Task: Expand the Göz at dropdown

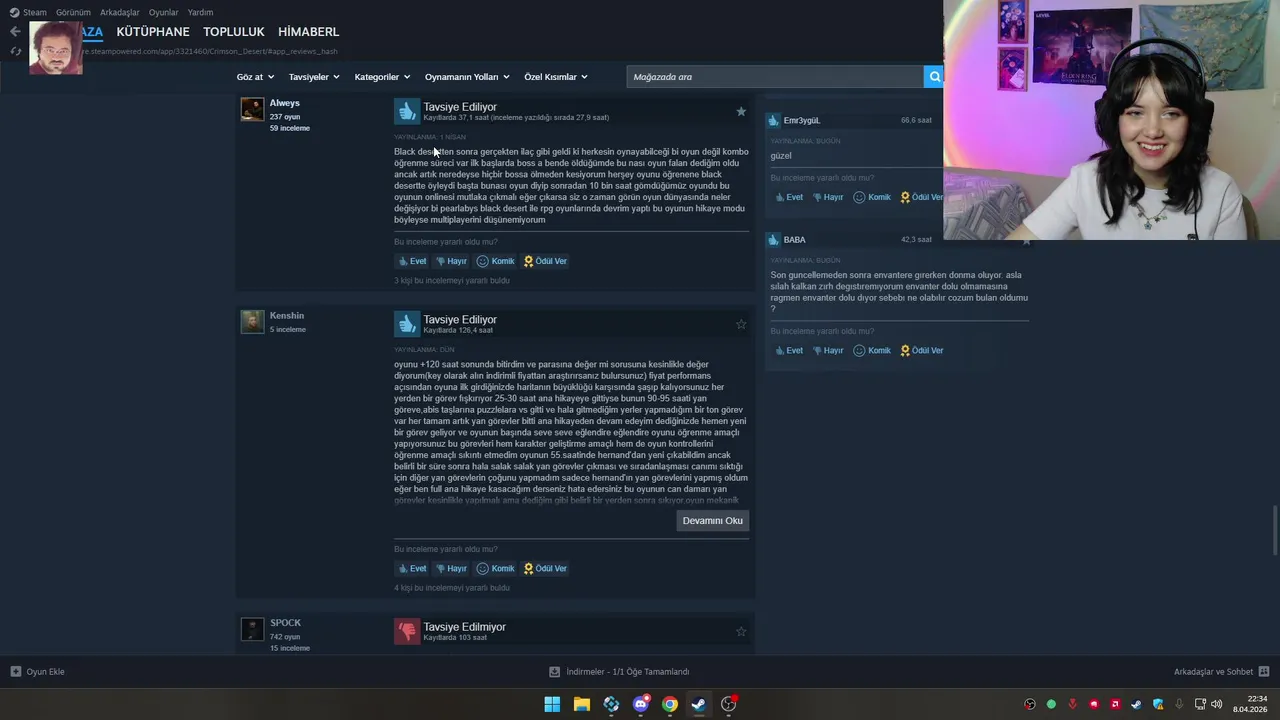Action: (255, 77)
